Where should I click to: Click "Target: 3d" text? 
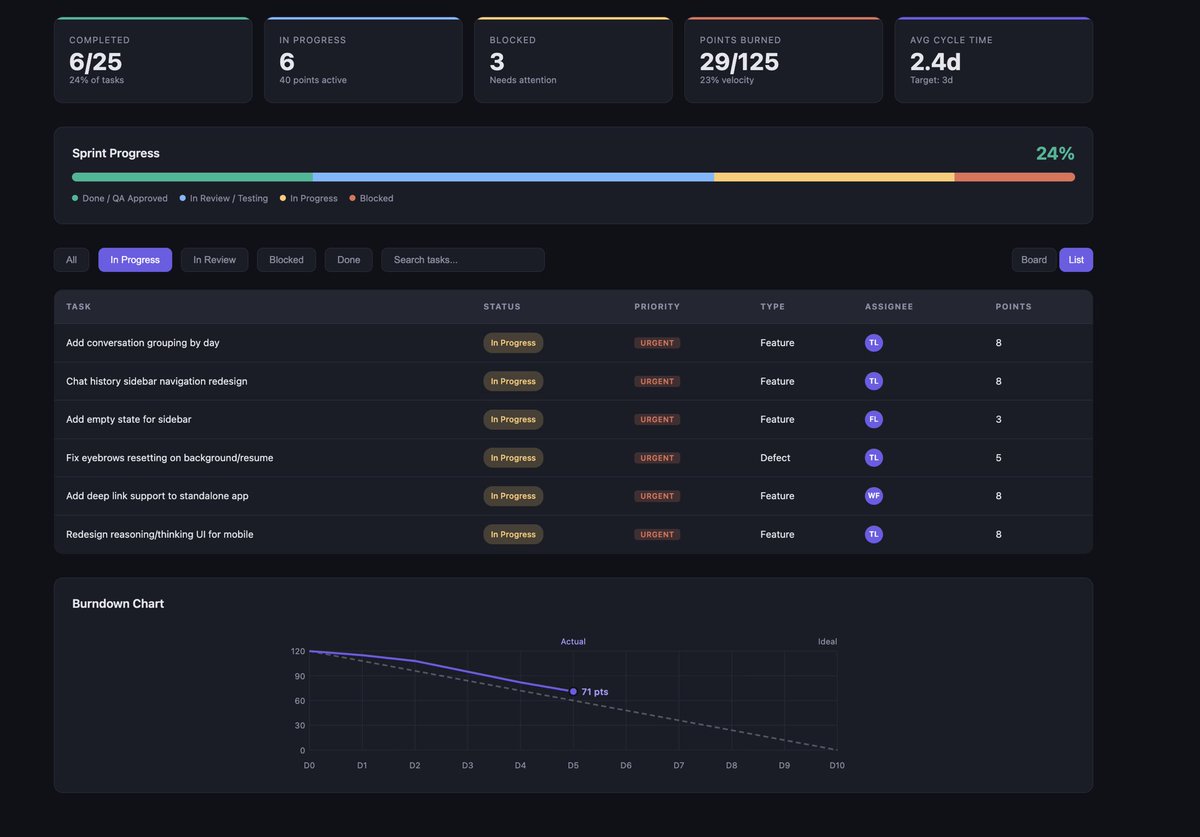coord(931,80)
